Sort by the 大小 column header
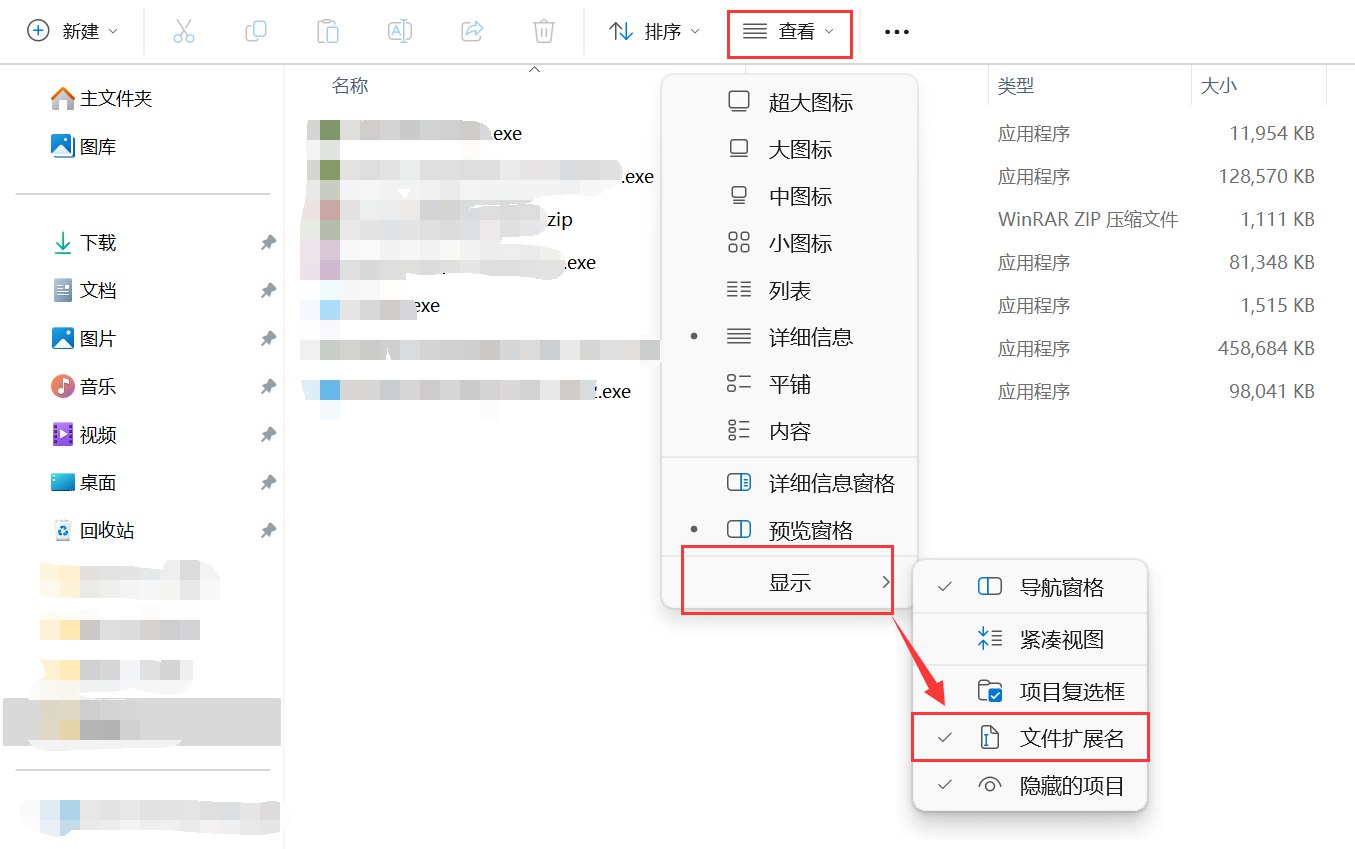 coord(1218,86)
